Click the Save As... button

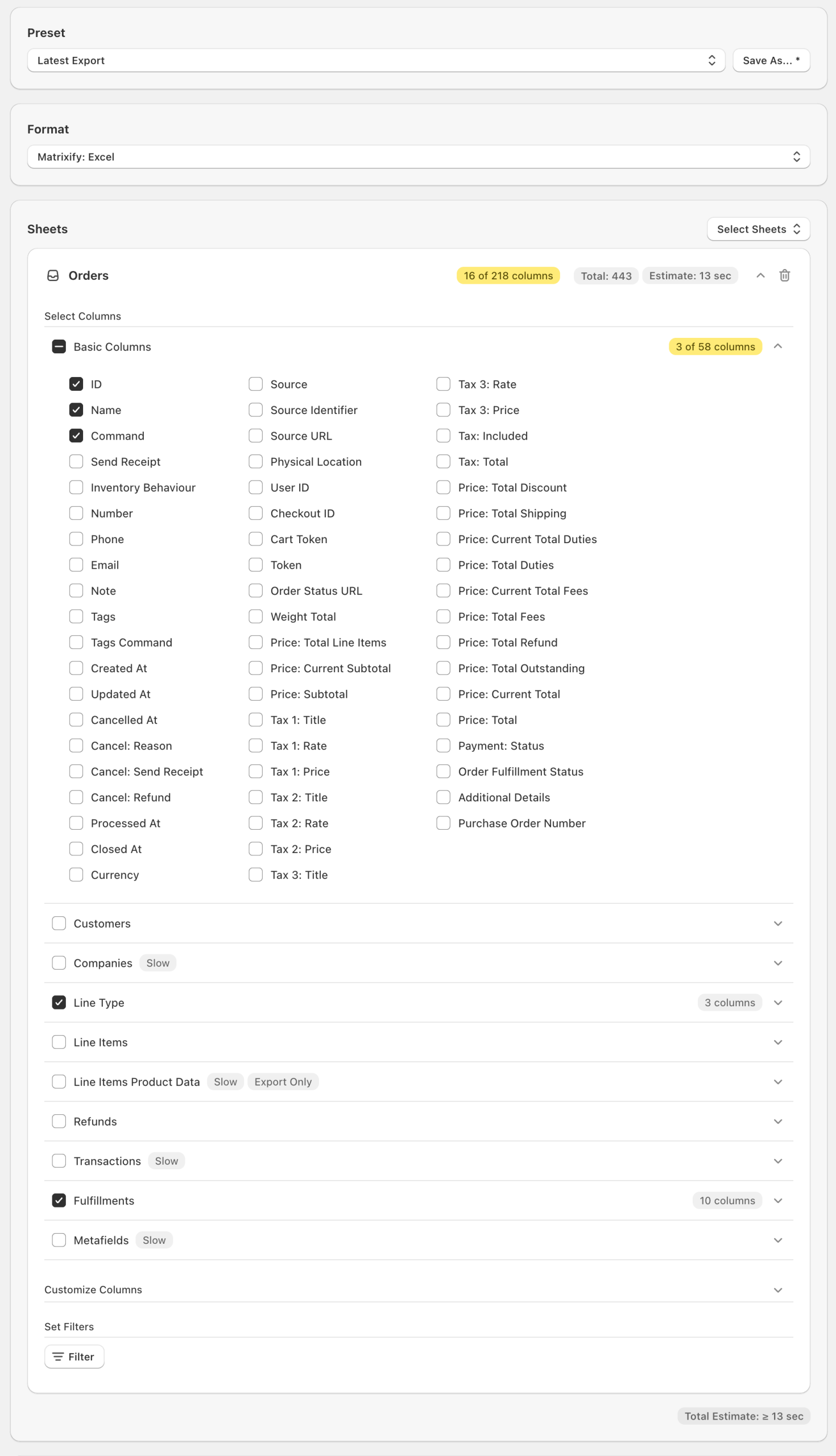771,60
